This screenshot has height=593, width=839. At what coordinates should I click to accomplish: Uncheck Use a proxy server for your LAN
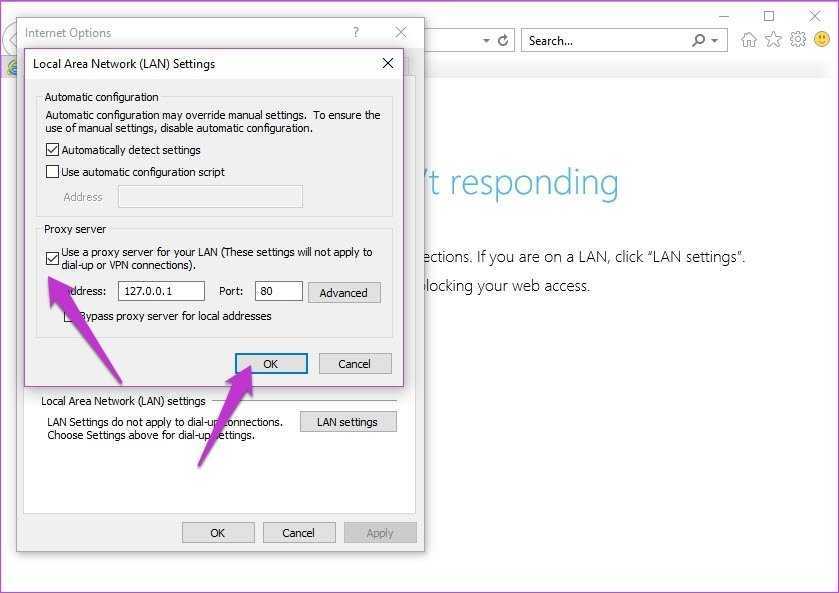tap(52, 259)
